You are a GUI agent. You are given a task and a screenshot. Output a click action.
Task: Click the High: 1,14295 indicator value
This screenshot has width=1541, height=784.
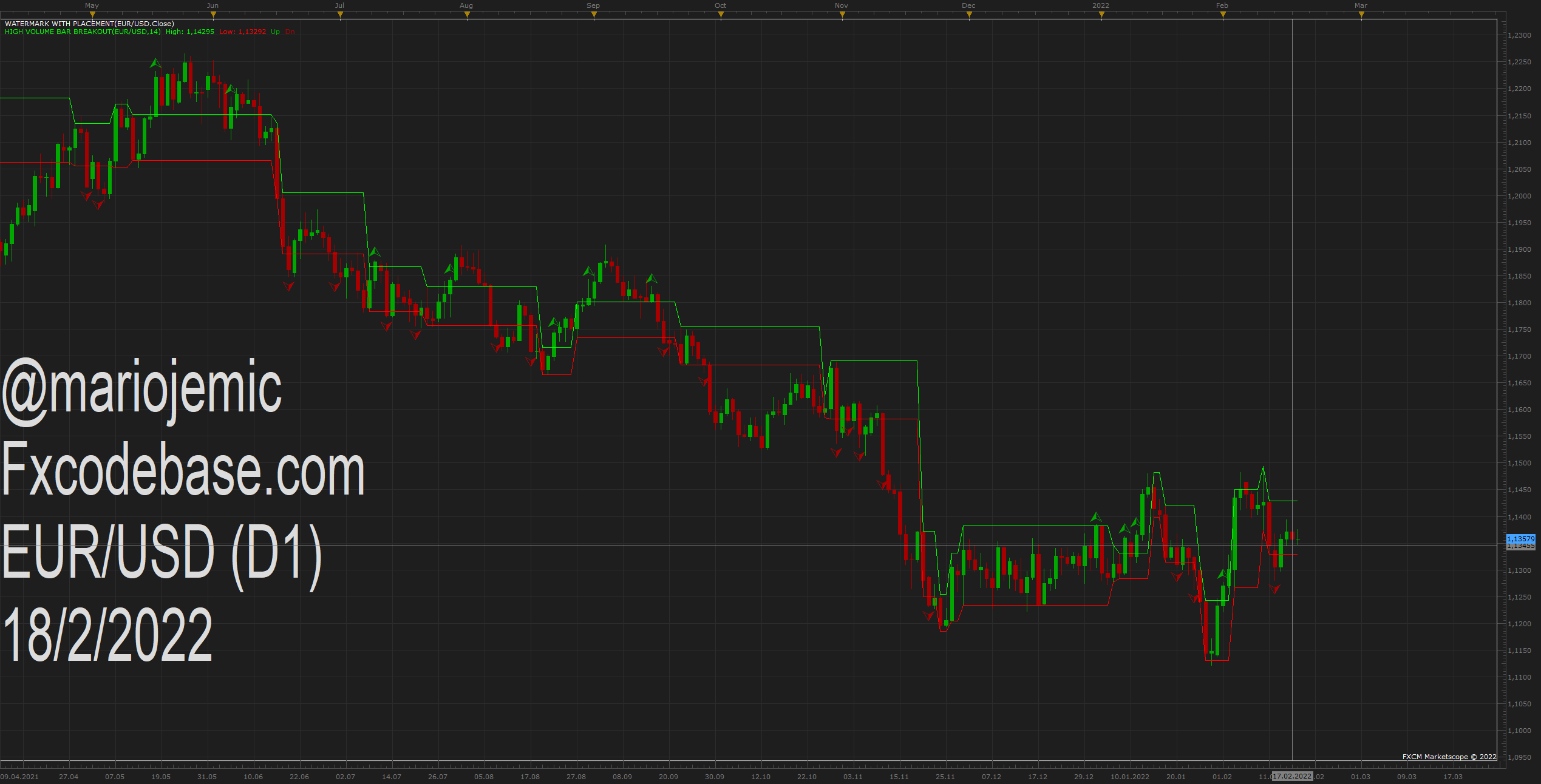point(190,32)
